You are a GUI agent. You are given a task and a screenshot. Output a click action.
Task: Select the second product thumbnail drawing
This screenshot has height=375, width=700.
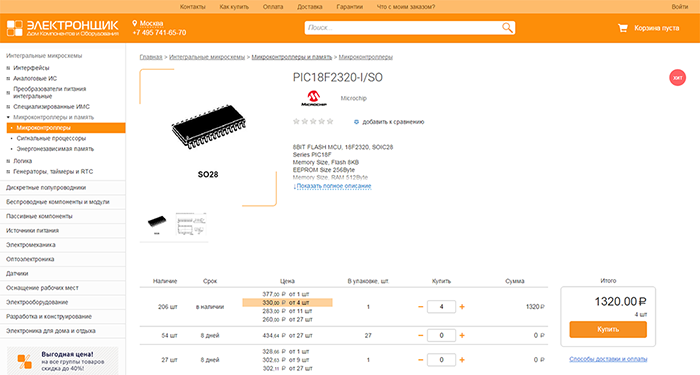[x=191, y=224]
